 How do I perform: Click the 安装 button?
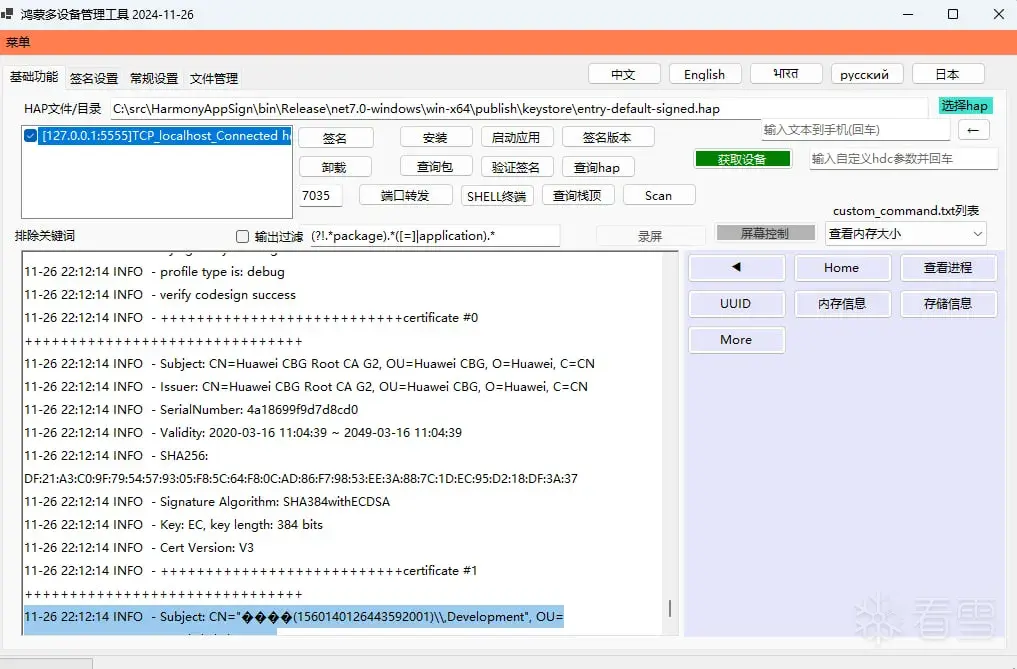(436, 138)
